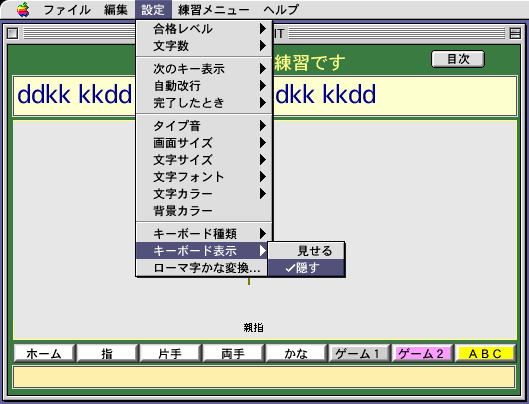
Task: Expand the タイプ音 submenu
Action: pyautogui.click(x=204, y=126)
